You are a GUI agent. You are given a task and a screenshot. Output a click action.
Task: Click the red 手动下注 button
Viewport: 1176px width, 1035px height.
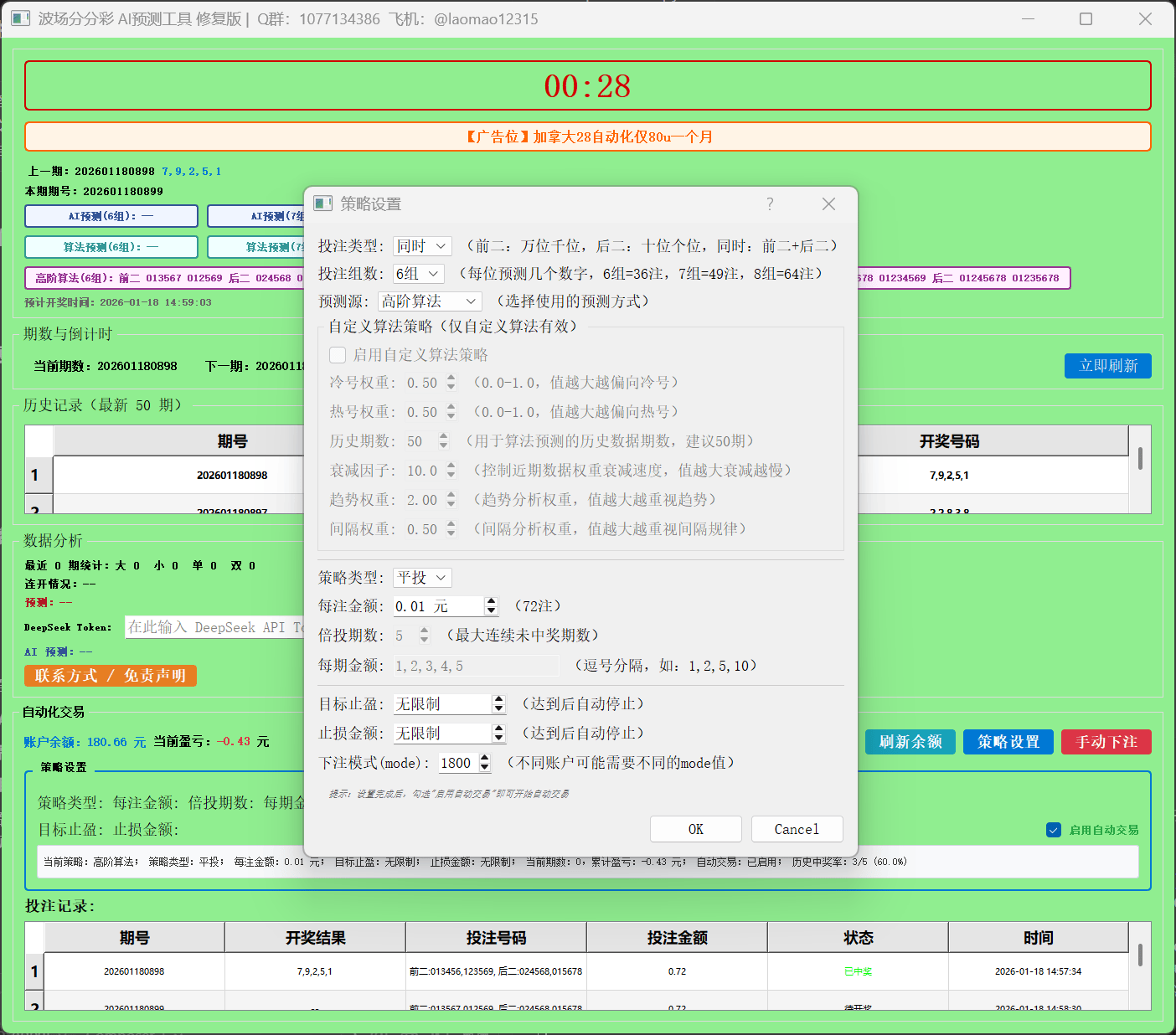tap(1106, 742)
